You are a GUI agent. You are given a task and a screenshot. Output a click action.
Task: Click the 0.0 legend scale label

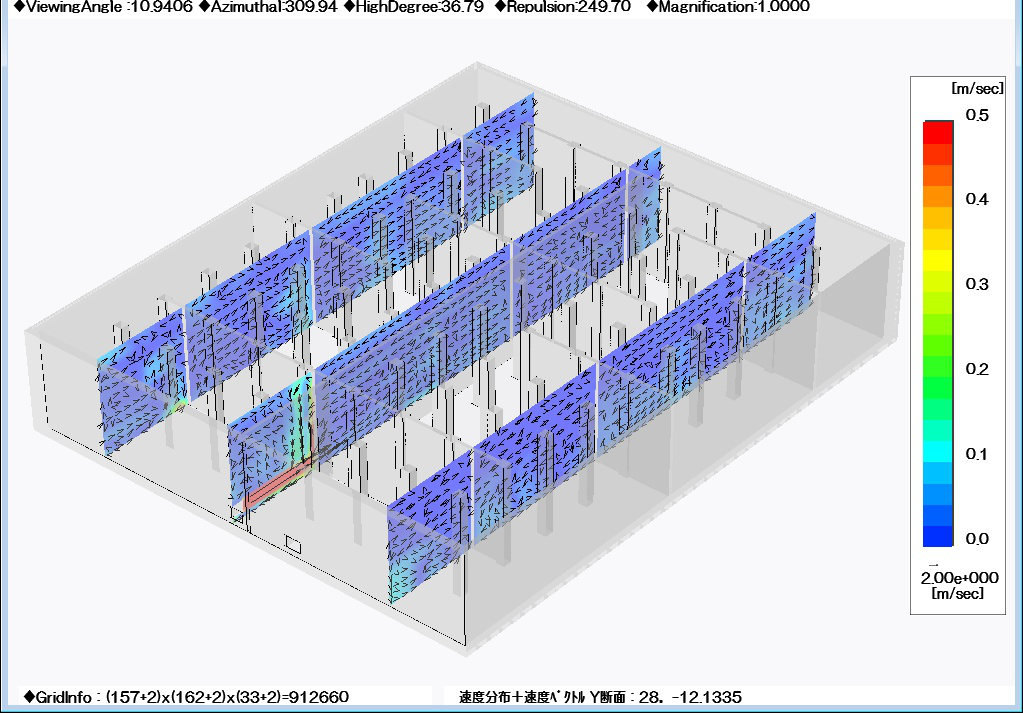977,538
